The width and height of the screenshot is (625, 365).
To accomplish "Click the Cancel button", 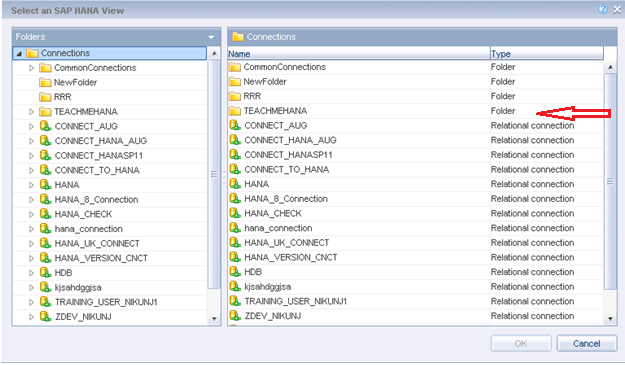I will coord(586,343).
